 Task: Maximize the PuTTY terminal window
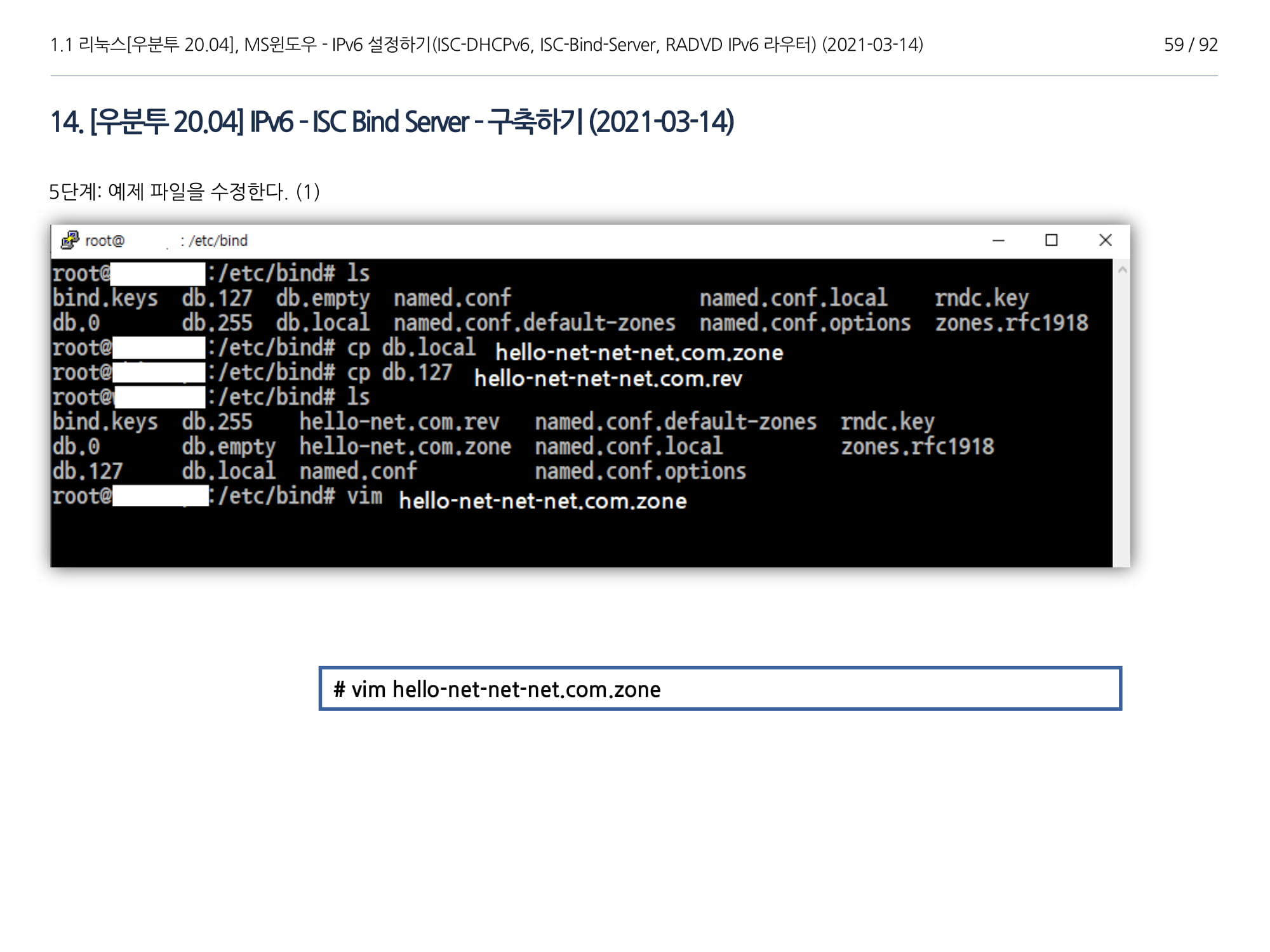[1052, 241]
